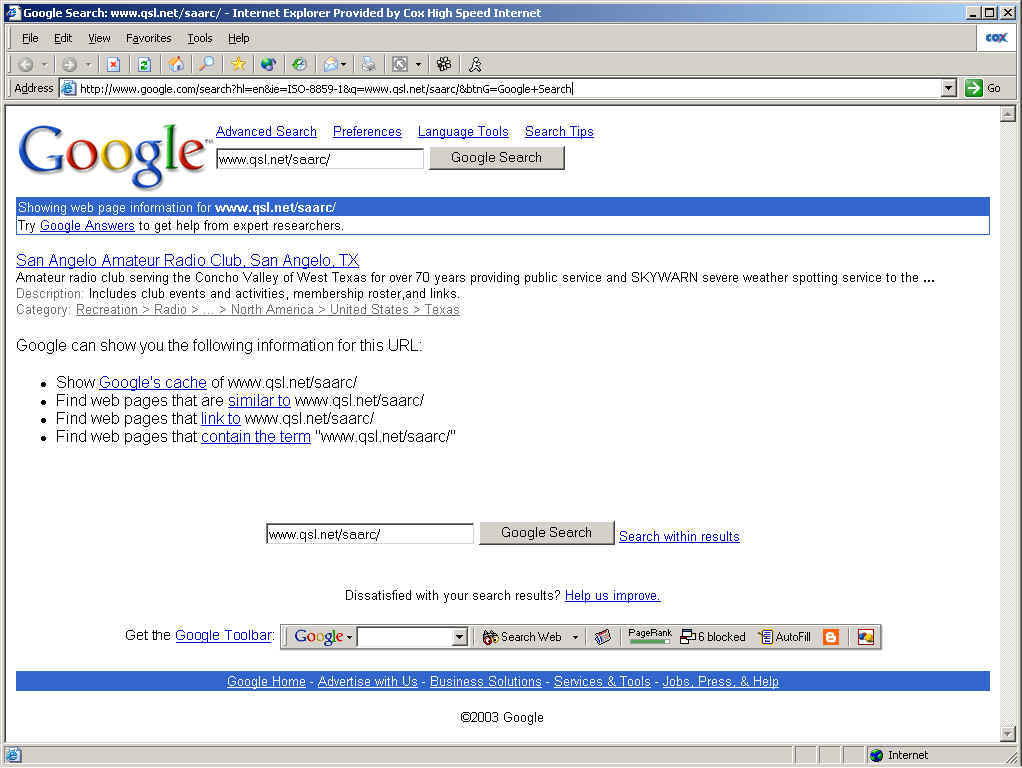1022x768 pixels.
Task: Launch the running-man messenger icon
Action: (475, 65)
